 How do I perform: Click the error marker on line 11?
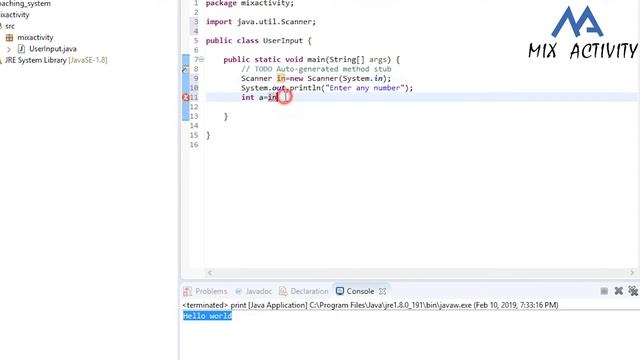185,97
